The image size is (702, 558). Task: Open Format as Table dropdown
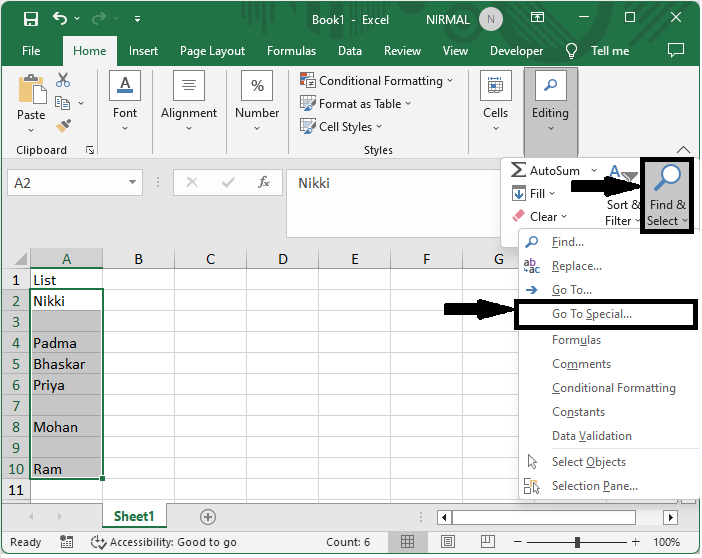point(355,103)
